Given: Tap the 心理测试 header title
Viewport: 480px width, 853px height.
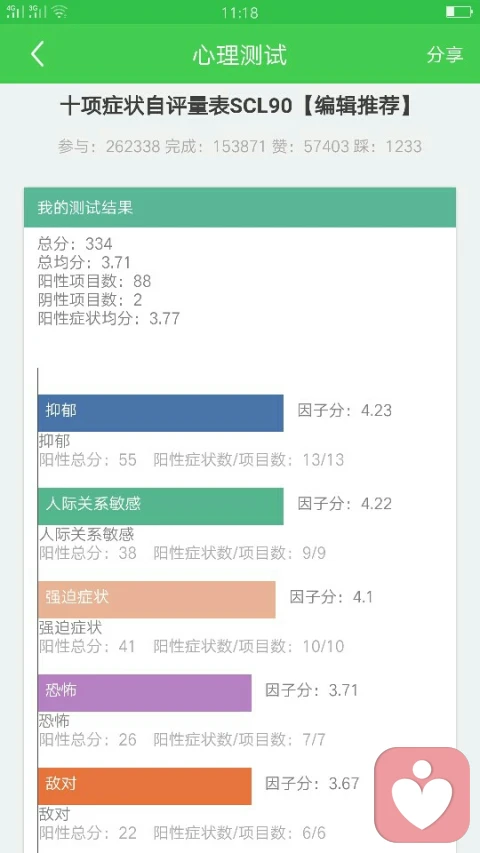Looking at the screenshot, I should pos(239,55).
